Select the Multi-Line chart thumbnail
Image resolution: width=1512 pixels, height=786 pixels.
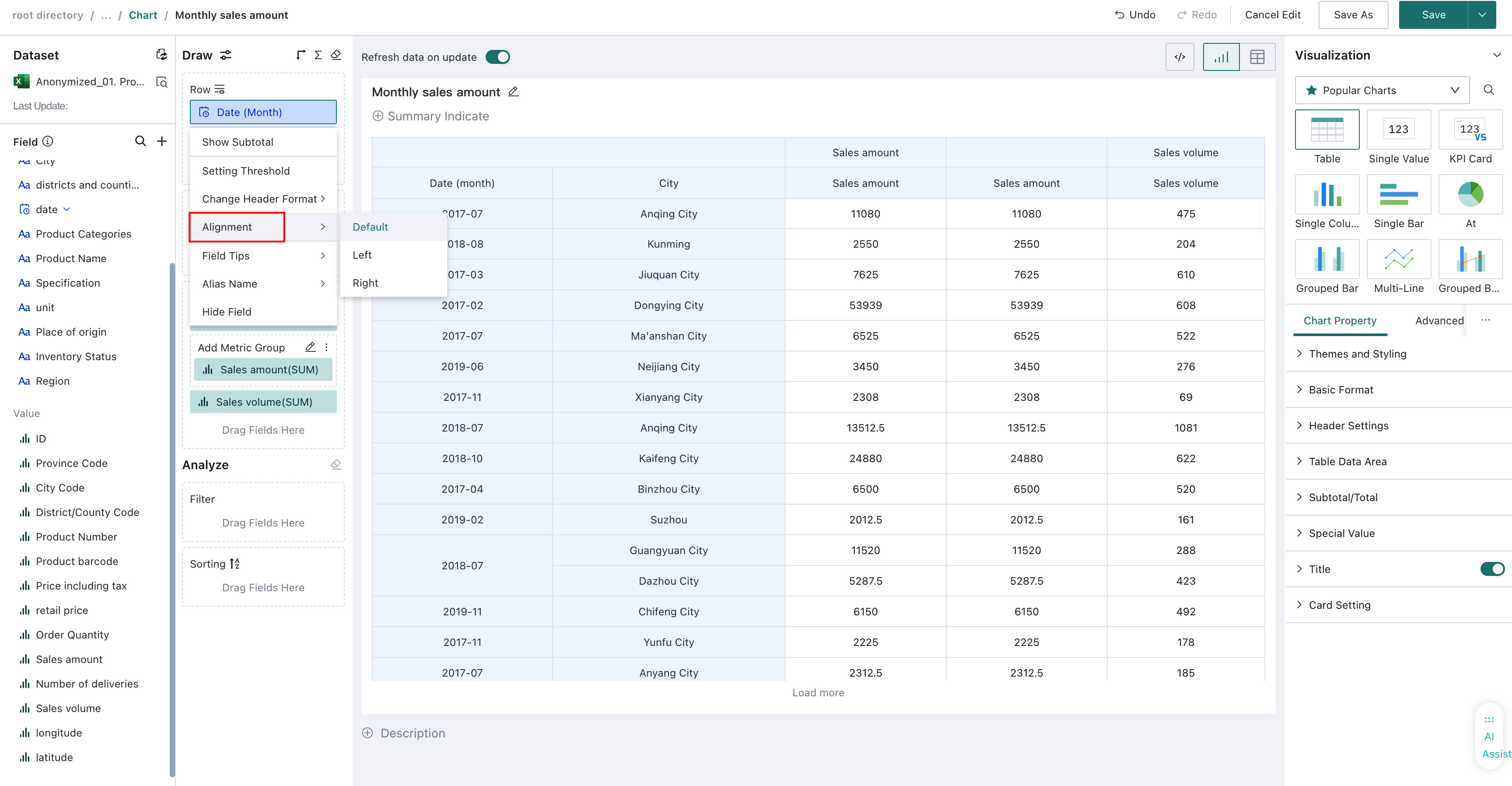pos(1398,259)
